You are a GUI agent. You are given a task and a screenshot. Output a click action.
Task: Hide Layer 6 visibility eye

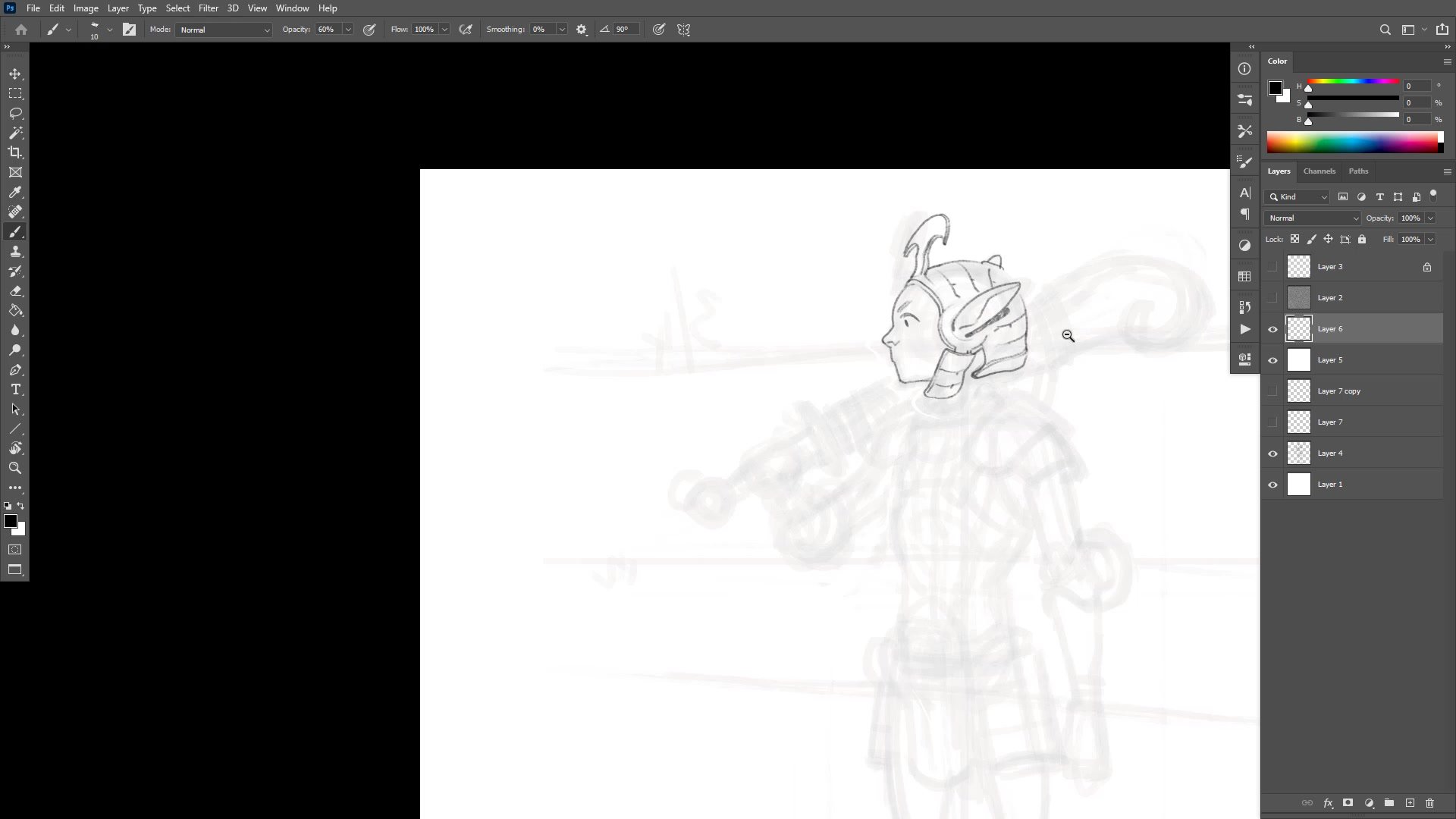[1272, 329]
